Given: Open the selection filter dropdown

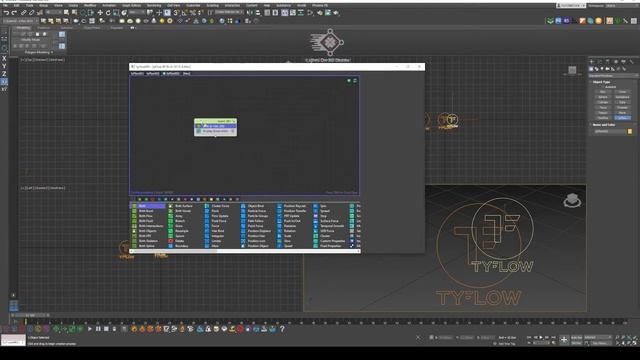Looking at the screenshot, I should [x=53, y=13].
